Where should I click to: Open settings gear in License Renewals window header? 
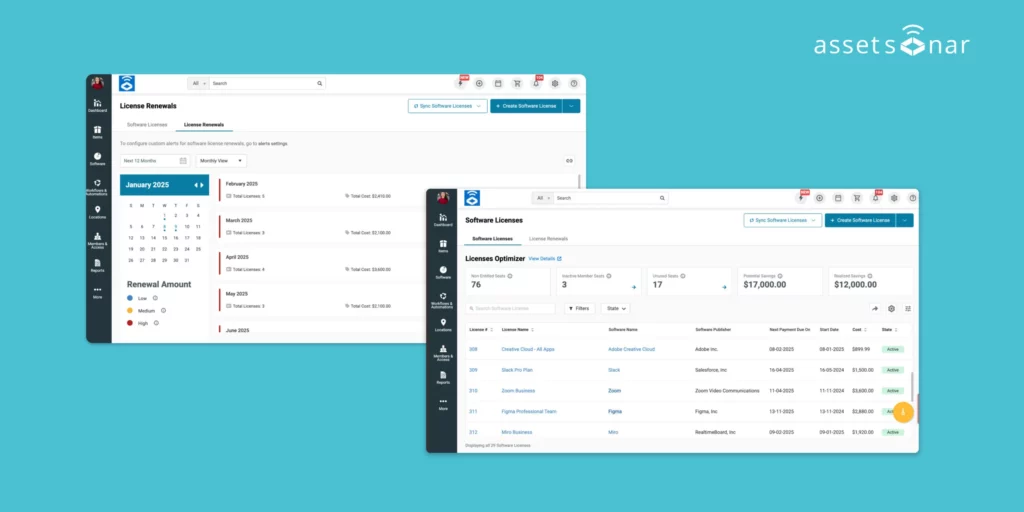(x=555, y=84)
